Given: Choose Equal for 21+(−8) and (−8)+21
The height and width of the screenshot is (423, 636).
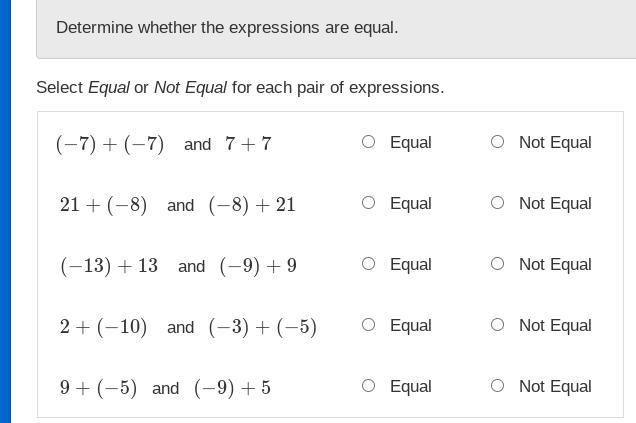Looking at the screenshot, I should click(x=368, y=203).
